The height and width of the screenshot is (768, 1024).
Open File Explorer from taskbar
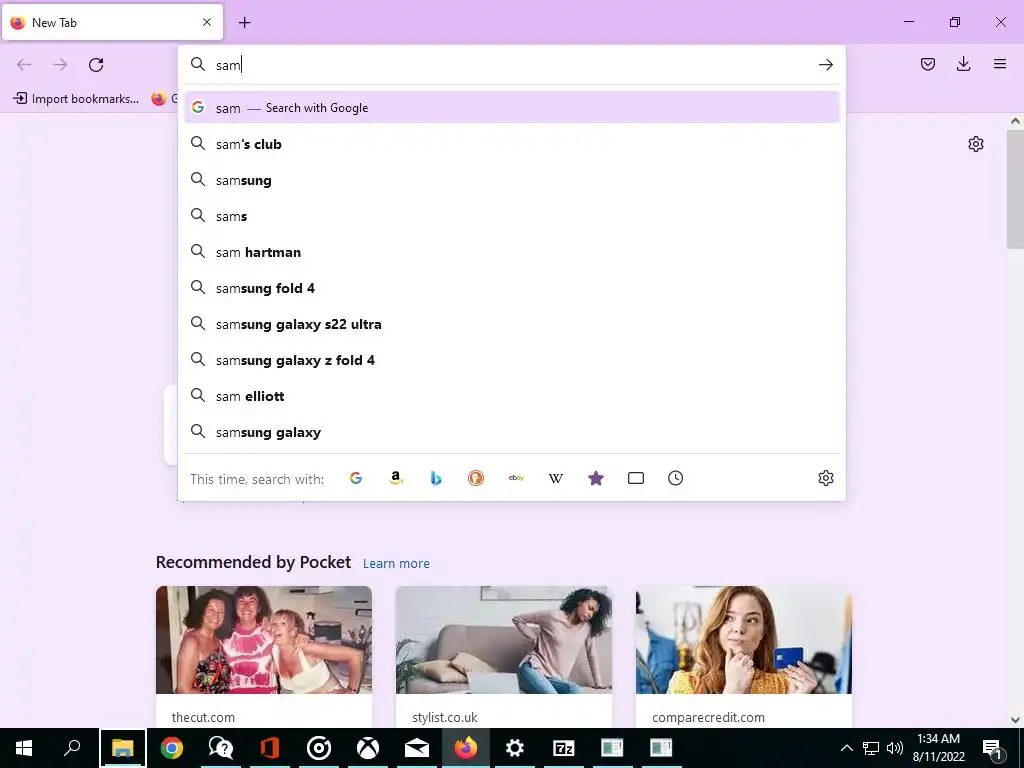(122, 748)
